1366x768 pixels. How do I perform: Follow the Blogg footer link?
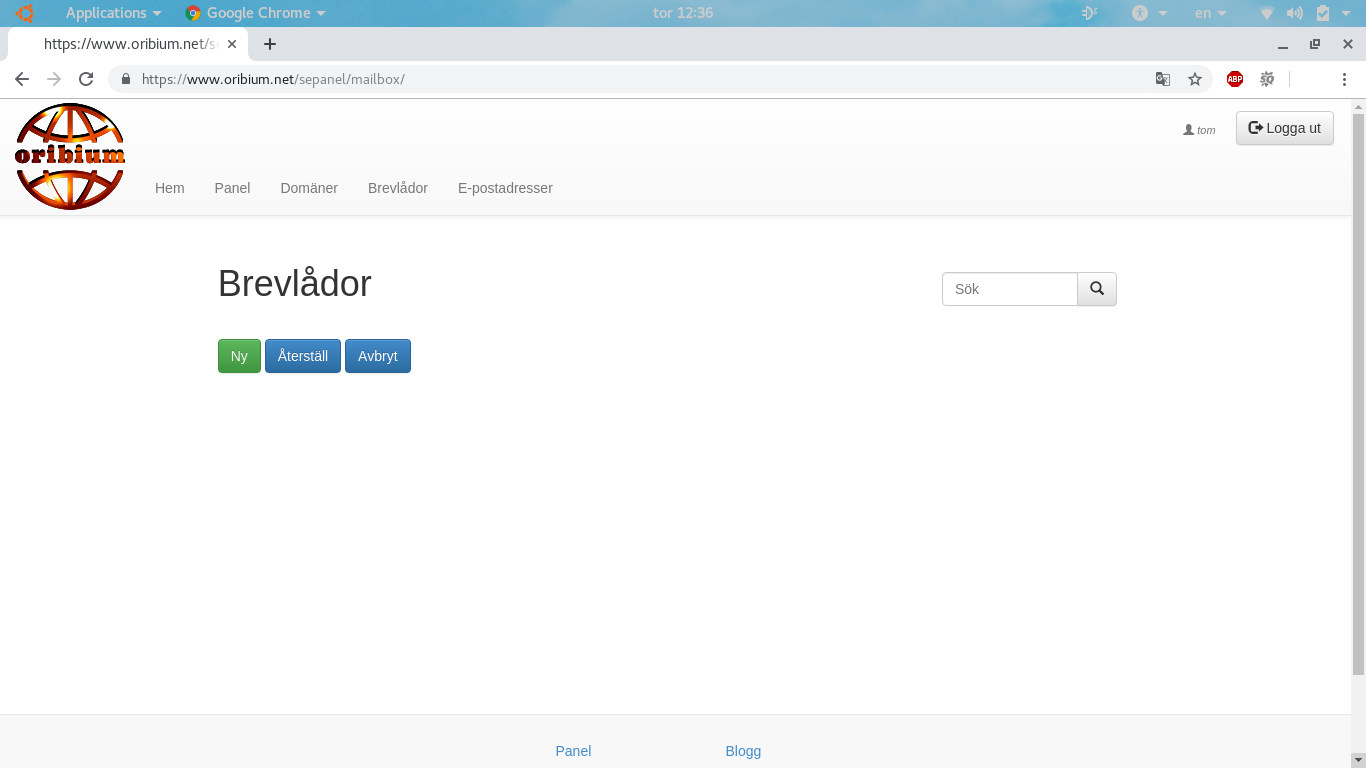click(x=743, y=751)
